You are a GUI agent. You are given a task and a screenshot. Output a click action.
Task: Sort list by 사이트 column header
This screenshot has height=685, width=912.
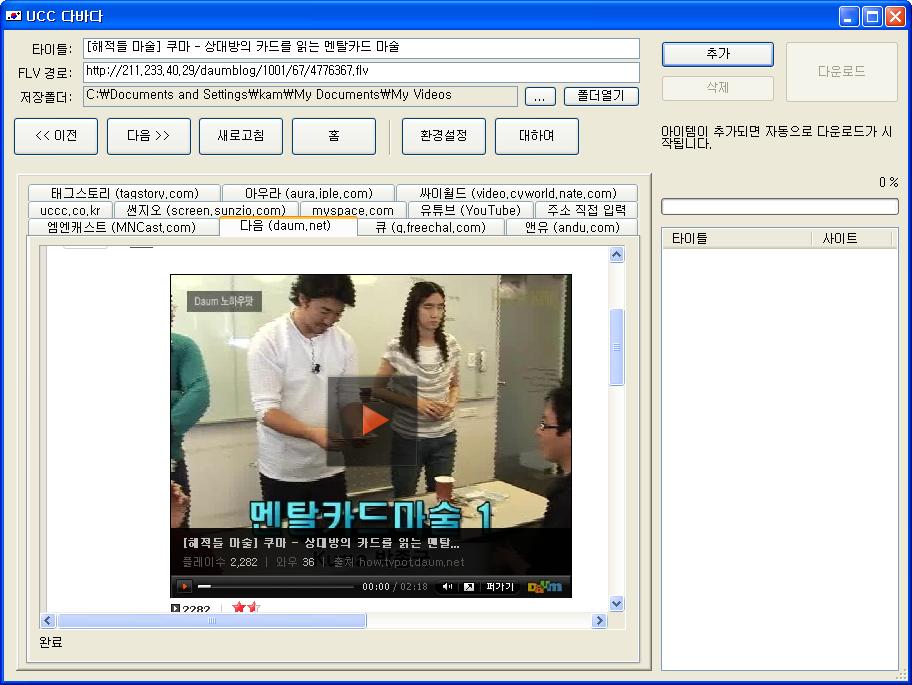pyautogui.click(x=852, y=238)
